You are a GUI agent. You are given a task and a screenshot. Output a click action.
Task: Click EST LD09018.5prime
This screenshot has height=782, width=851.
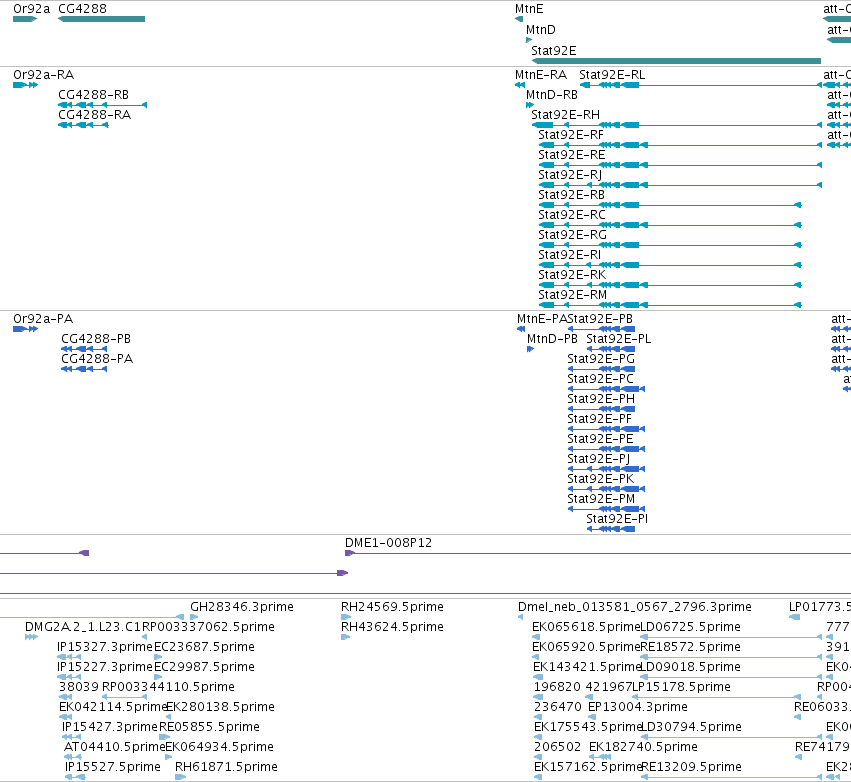tap(691, 667)
